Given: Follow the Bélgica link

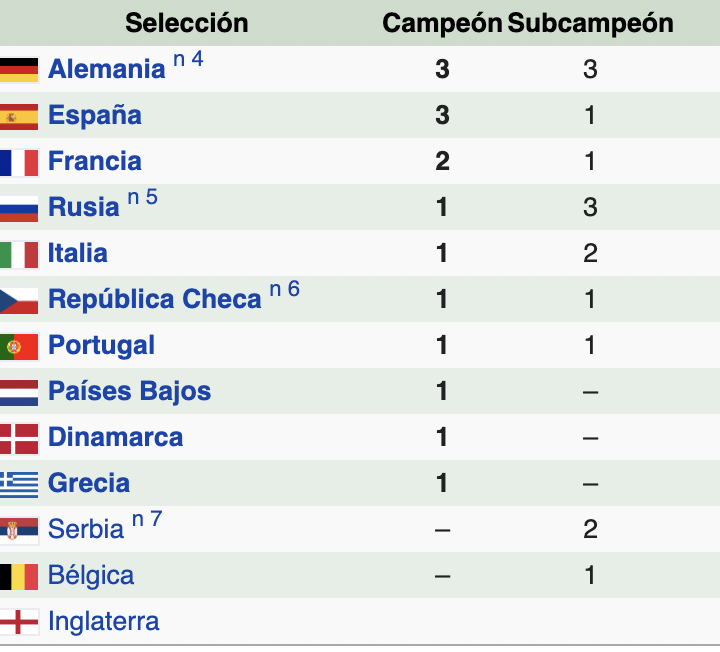Looking at the screenshot, I should (x=91, y=575).
